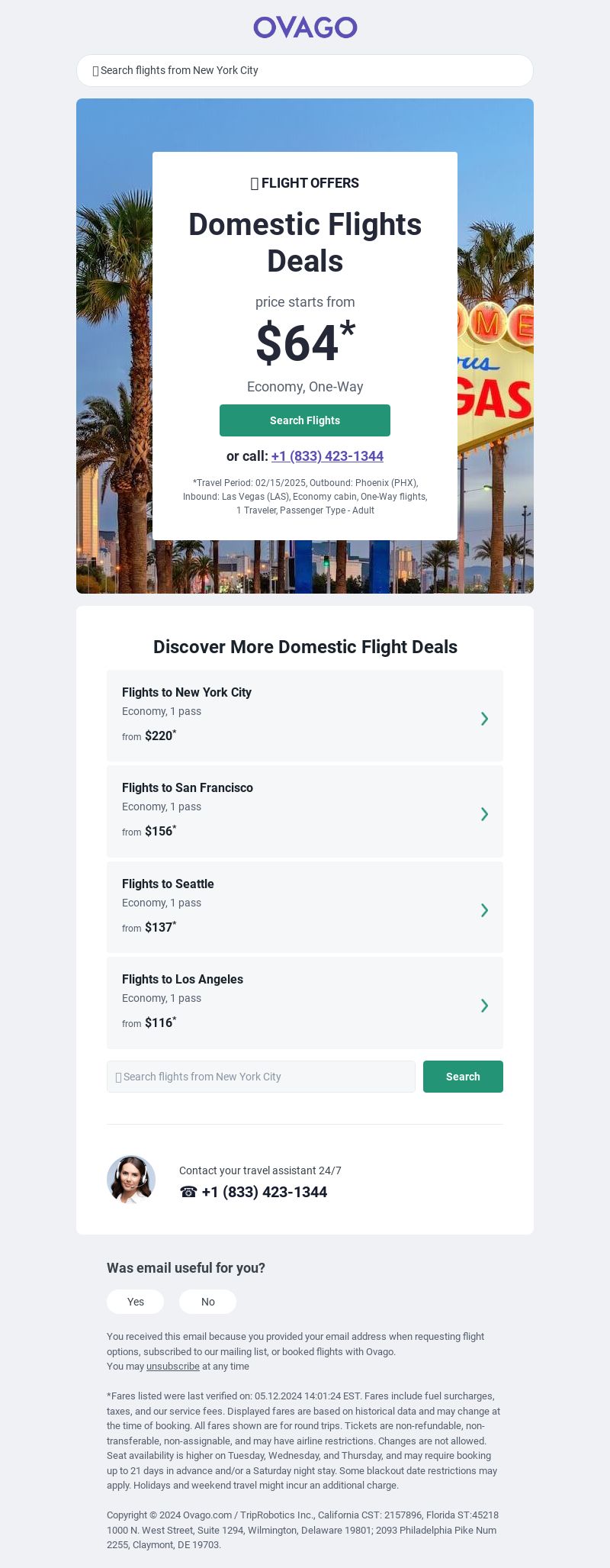Viewport: 610px width, 1568px height.
Task: Click the OVAGO logo at top
Action: tap(305, 27)
